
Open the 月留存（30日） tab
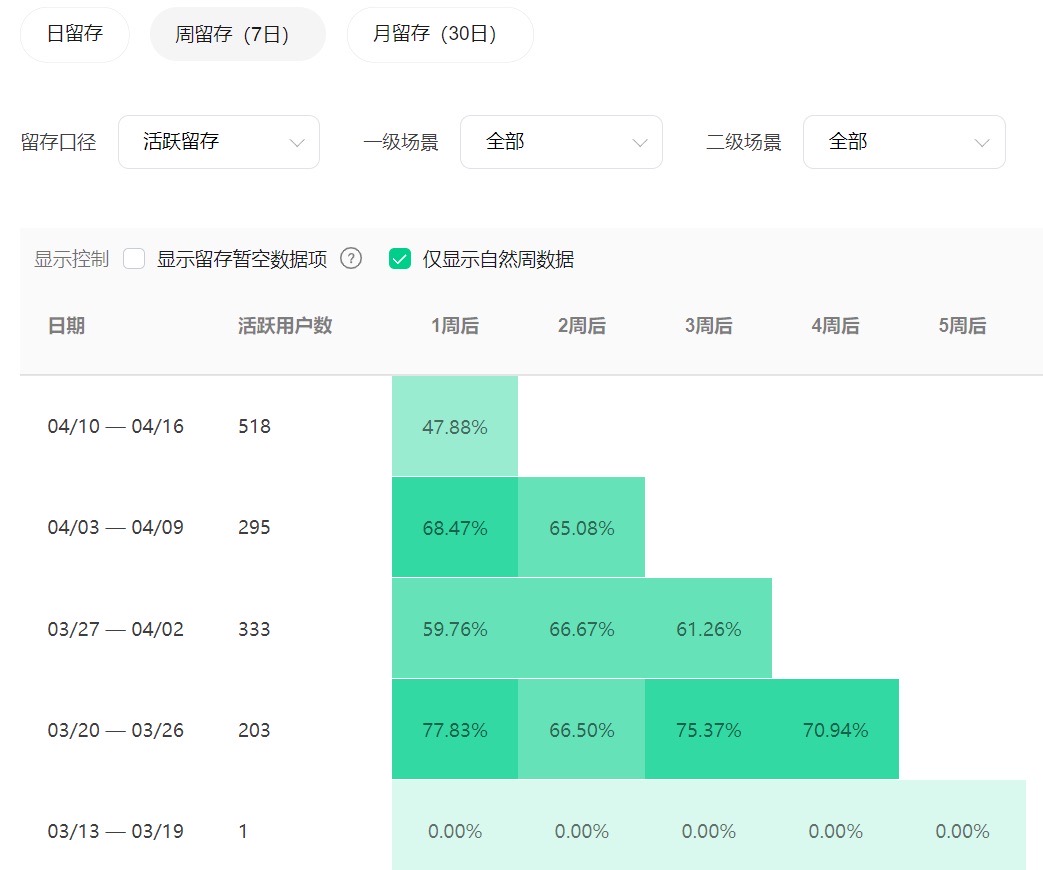pos(439,35)
